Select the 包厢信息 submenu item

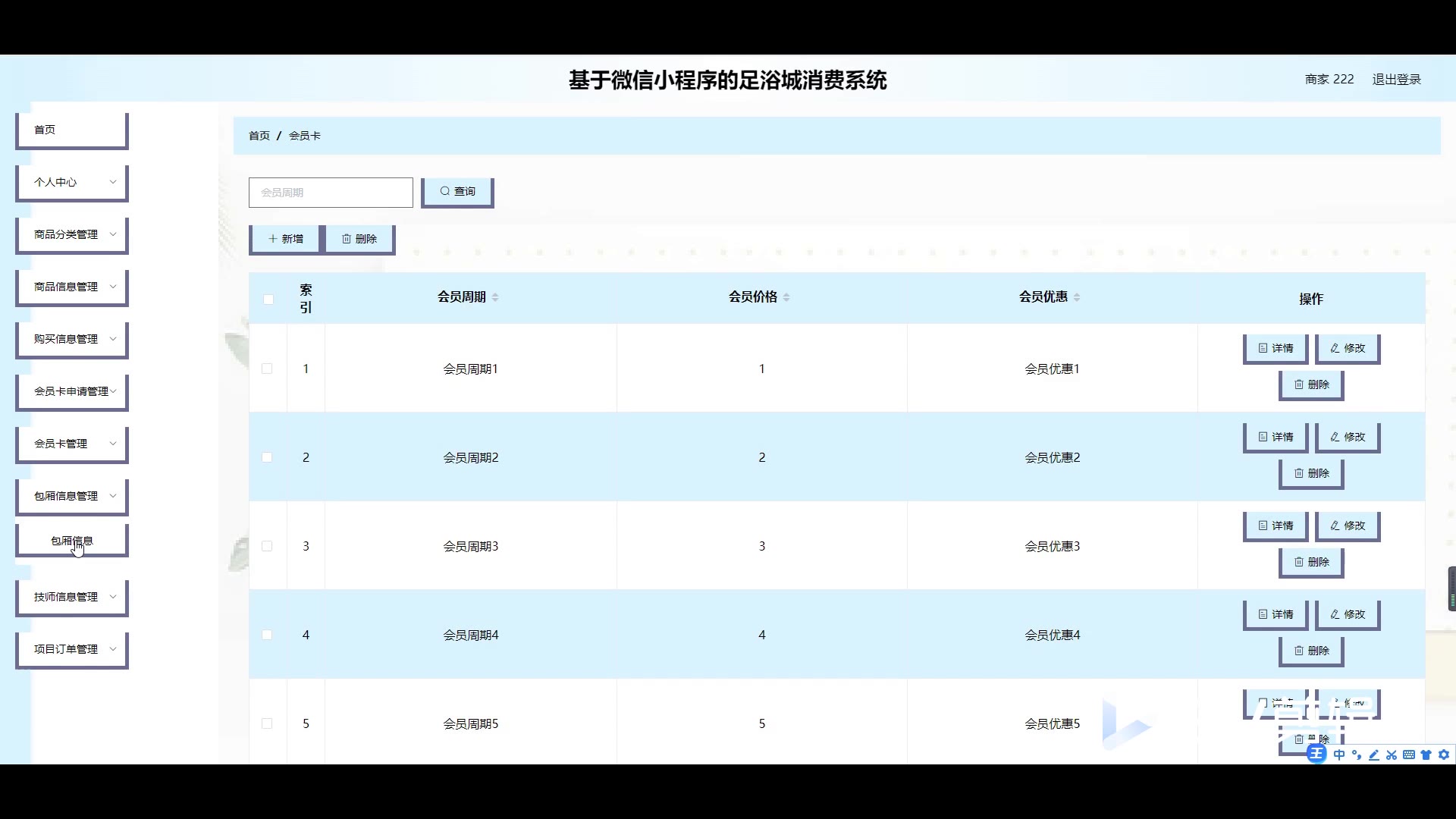click(x=72, y=541)
